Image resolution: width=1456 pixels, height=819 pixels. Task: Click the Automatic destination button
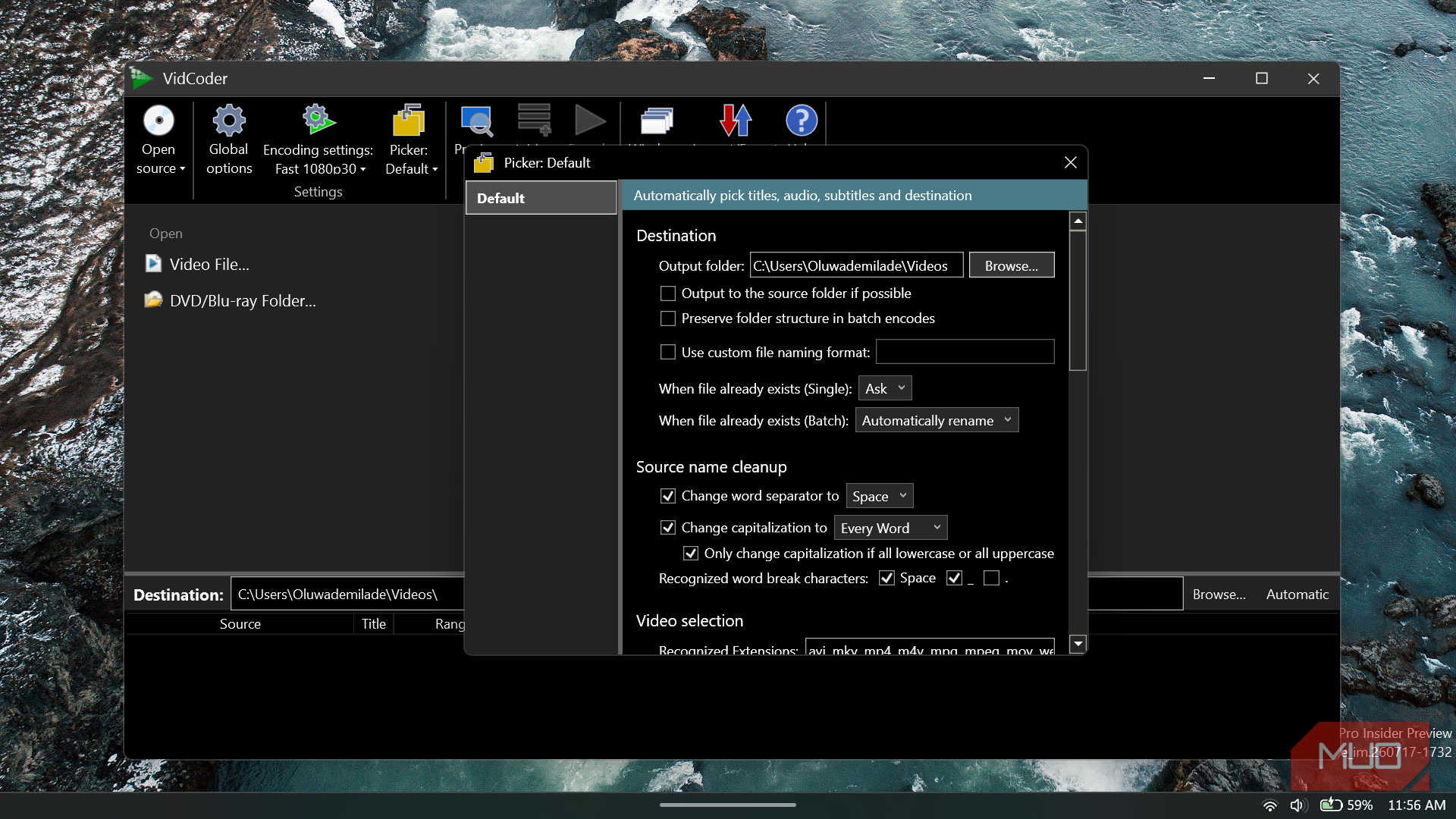coord(1297,595)
